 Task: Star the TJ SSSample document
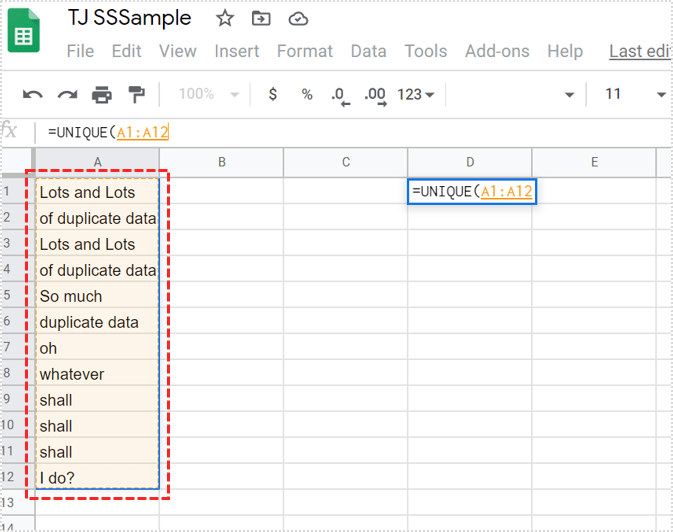225,19
